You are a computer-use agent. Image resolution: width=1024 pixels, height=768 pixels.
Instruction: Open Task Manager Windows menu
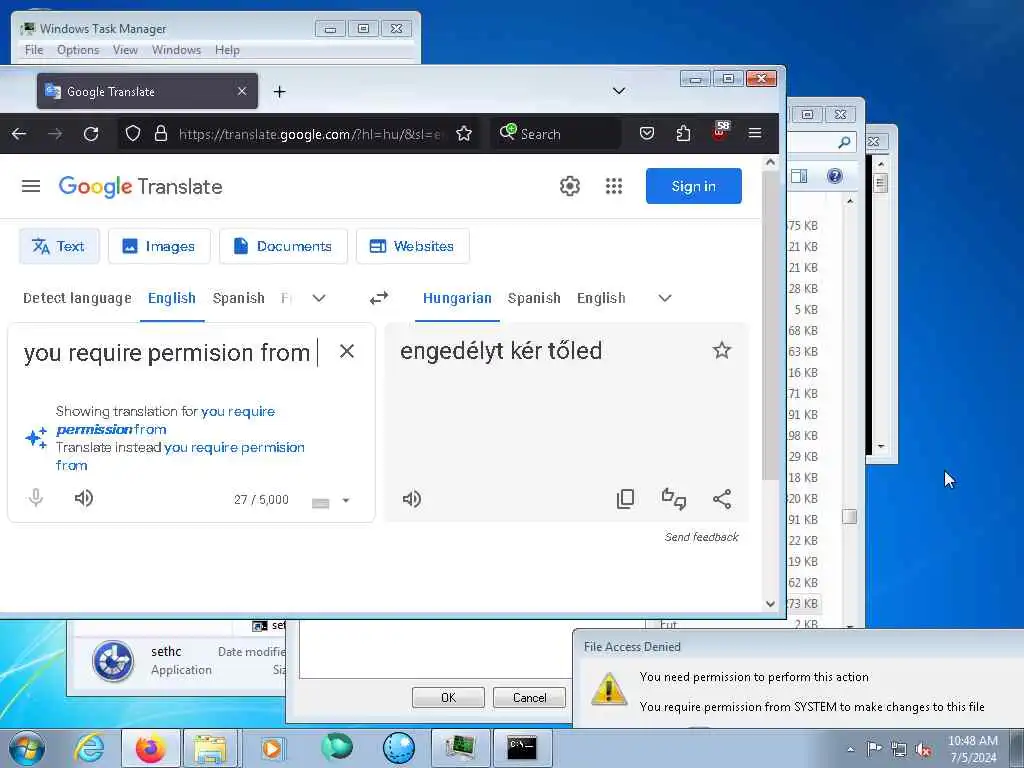[x=176, y=50]
